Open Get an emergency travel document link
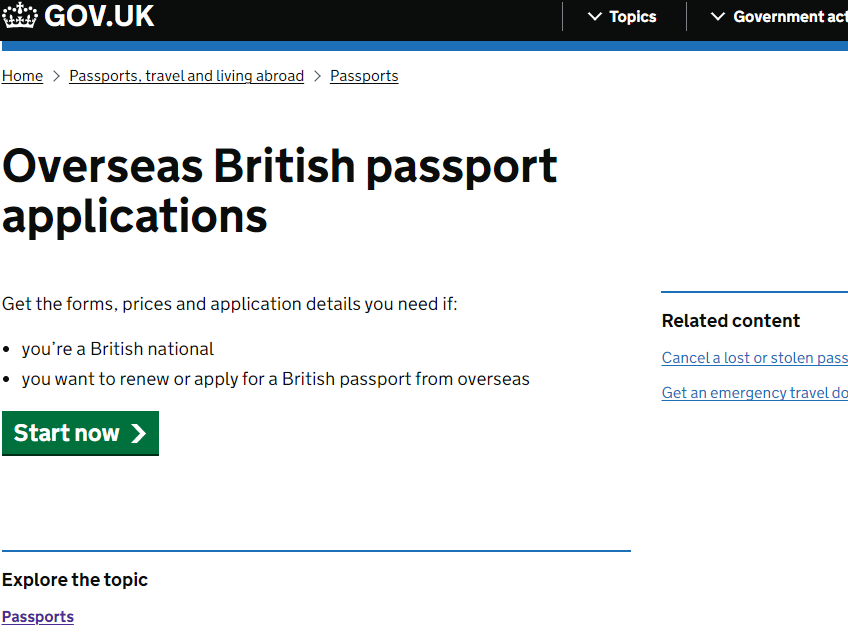Image resolution: width=848 pixels, height=636 pixels. [754, 393]
